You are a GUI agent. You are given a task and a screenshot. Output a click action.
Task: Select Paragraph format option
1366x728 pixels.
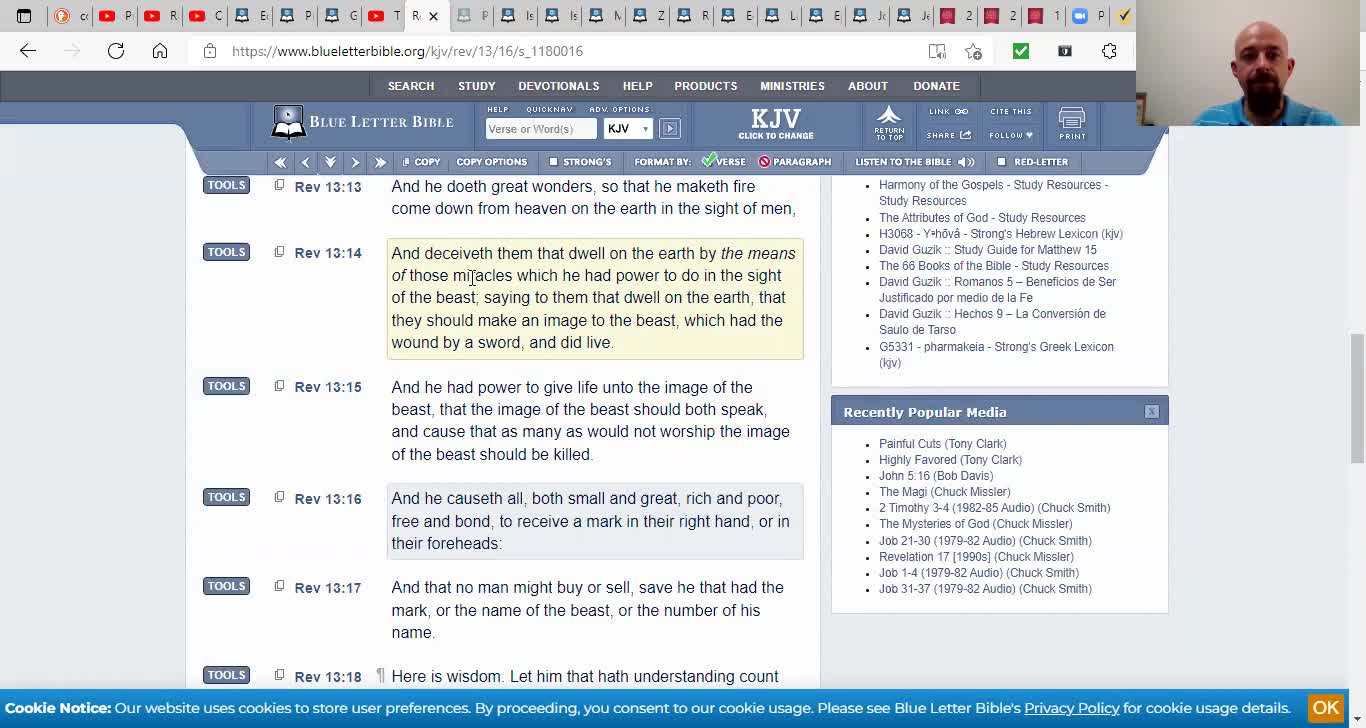pos(795,162)
